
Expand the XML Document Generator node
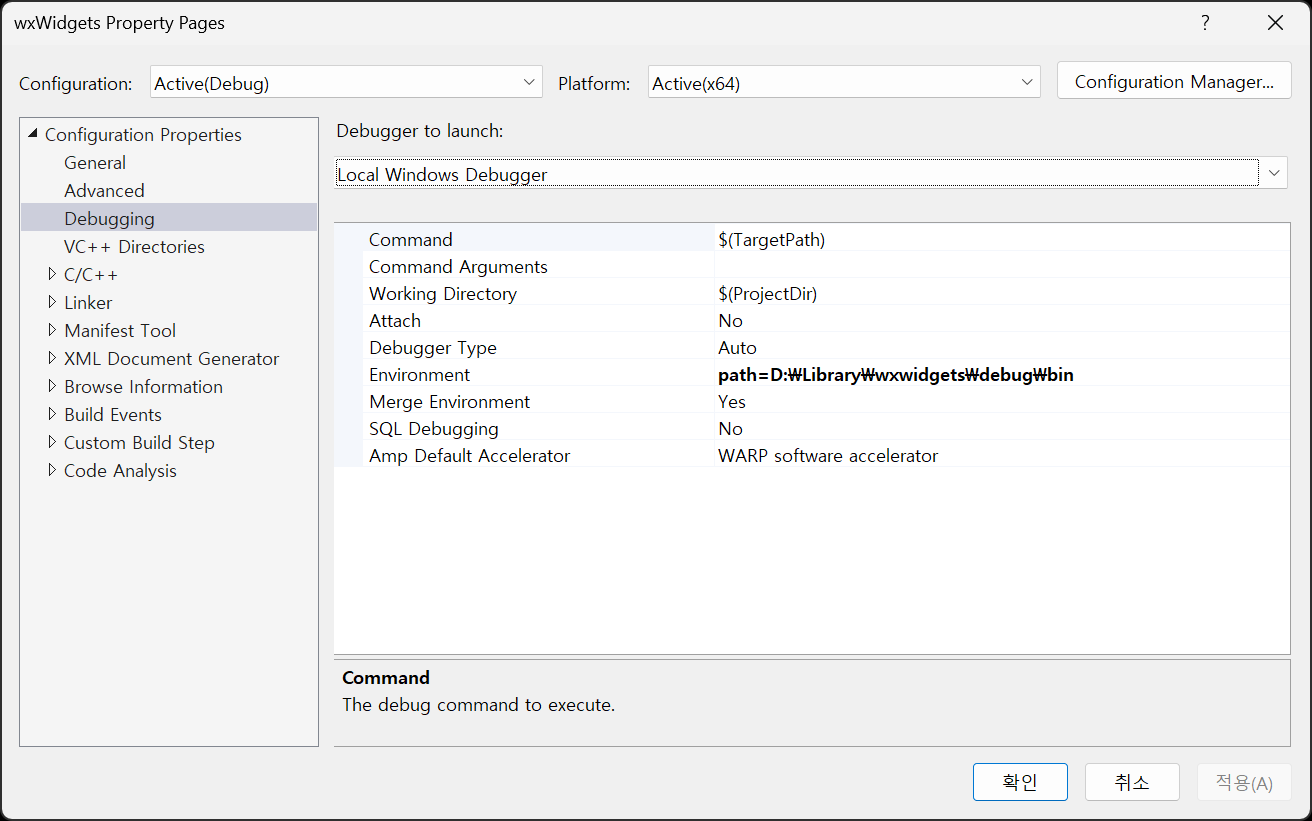52,358
